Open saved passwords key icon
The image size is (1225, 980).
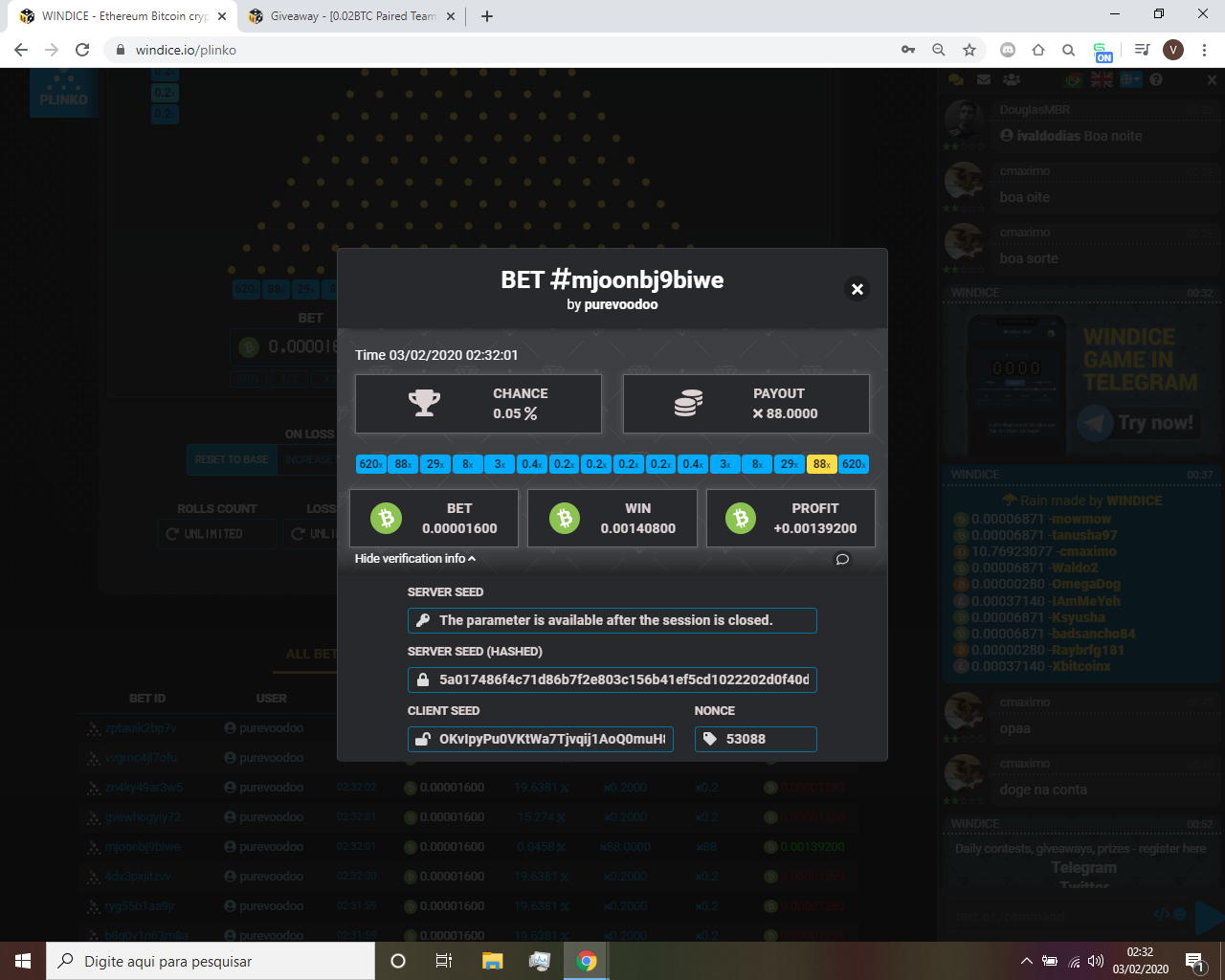(908, 50)
